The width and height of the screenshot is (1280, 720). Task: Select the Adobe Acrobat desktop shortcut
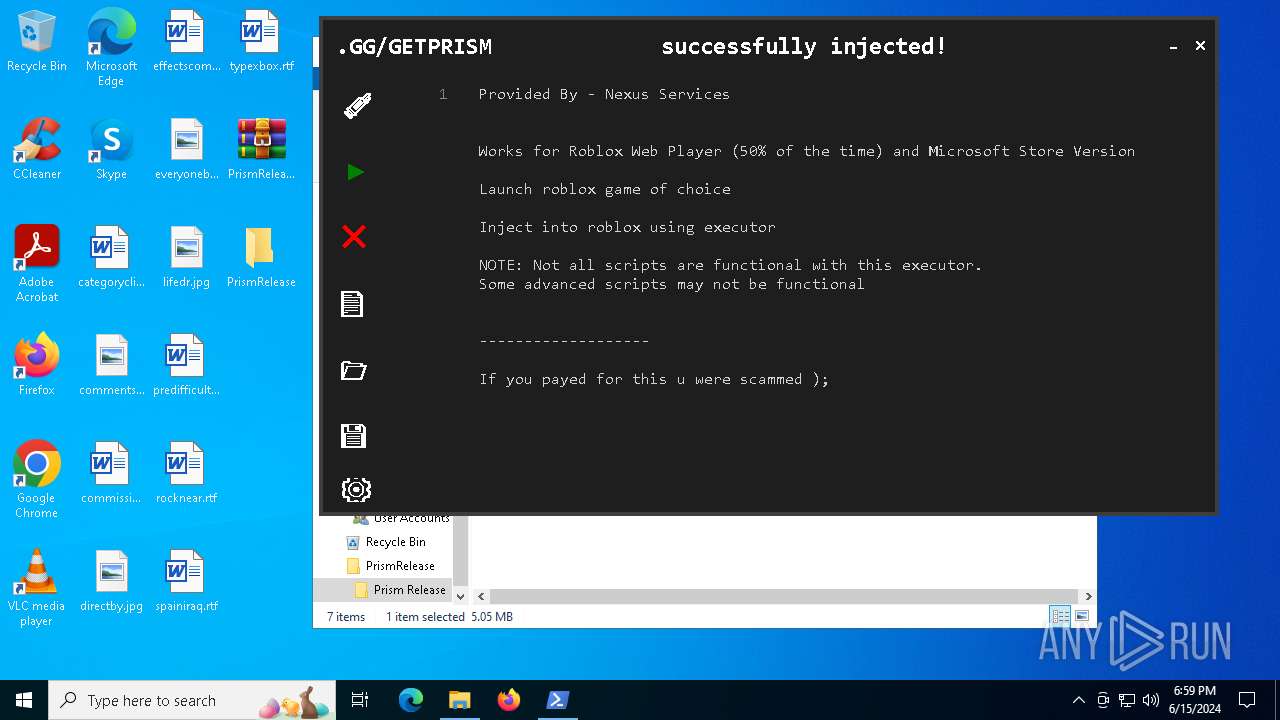tap(37, 264)
